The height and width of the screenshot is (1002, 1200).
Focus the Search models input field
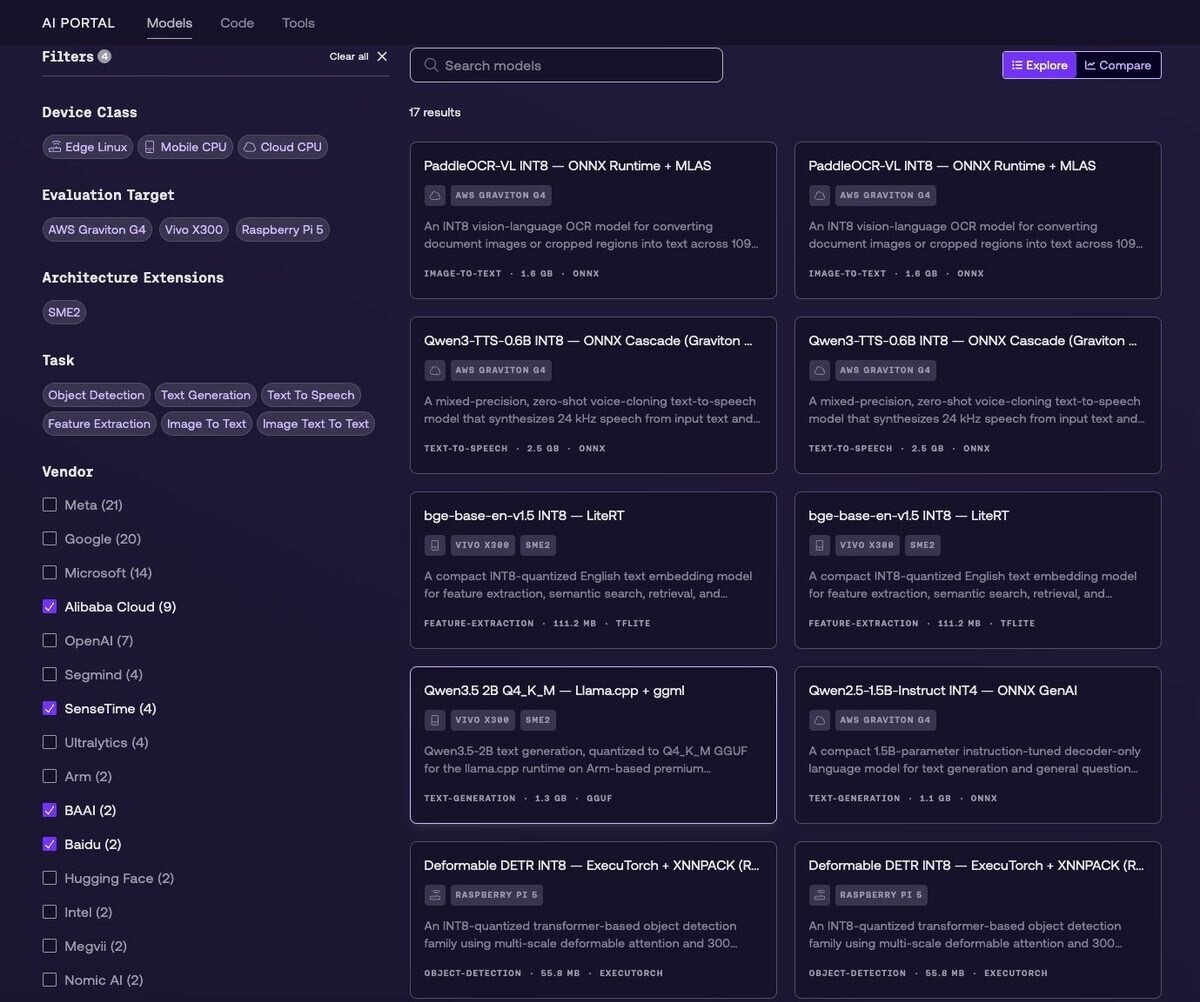(566, 65)
